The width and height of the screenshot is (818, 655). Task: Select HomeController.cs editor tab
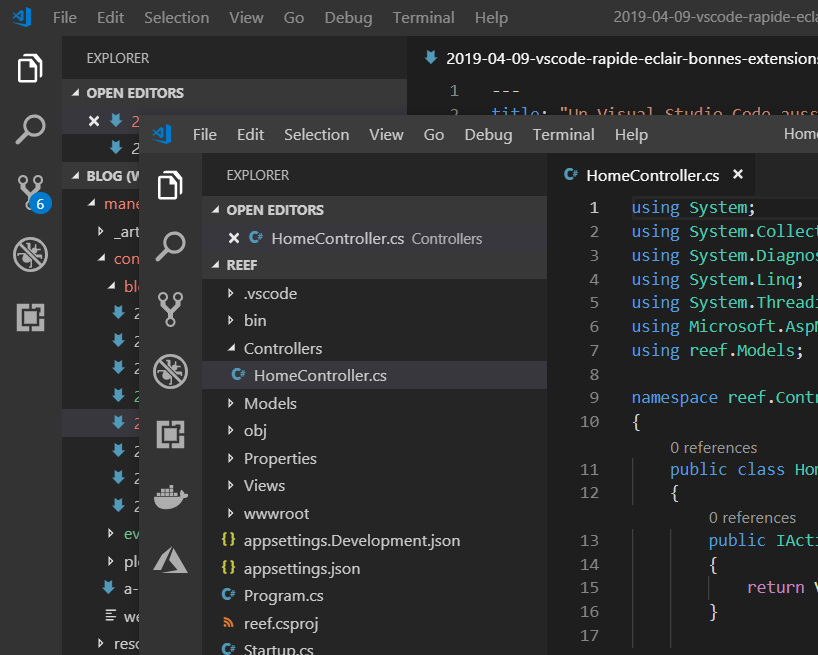point(652,175)
